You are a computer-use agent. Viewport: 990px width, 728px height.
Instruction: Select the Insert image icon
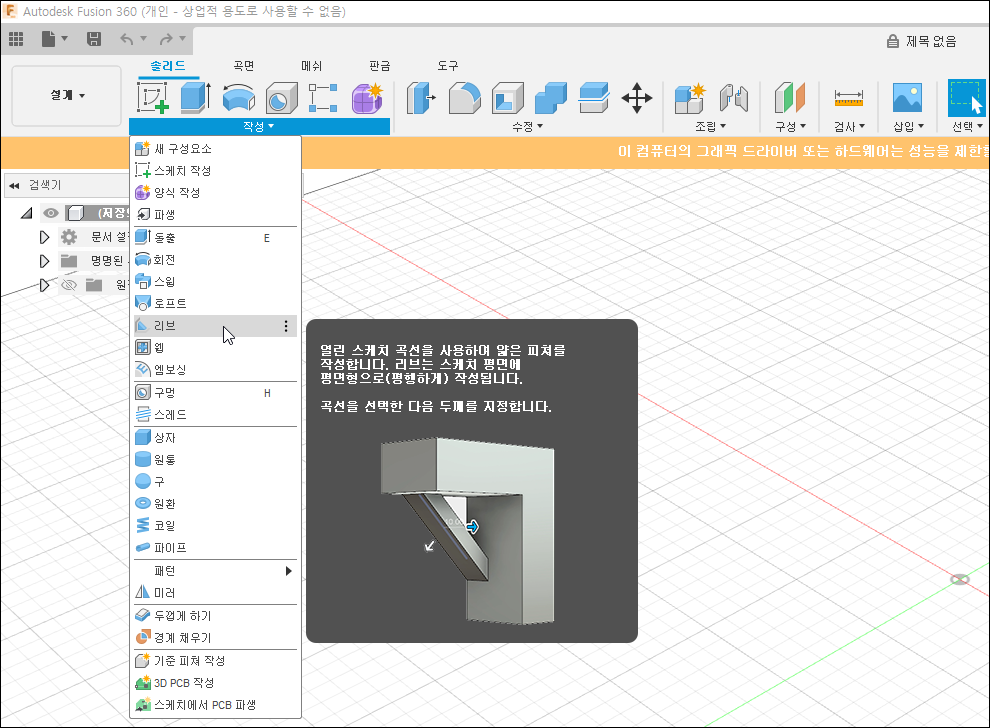tap(907, 98)
